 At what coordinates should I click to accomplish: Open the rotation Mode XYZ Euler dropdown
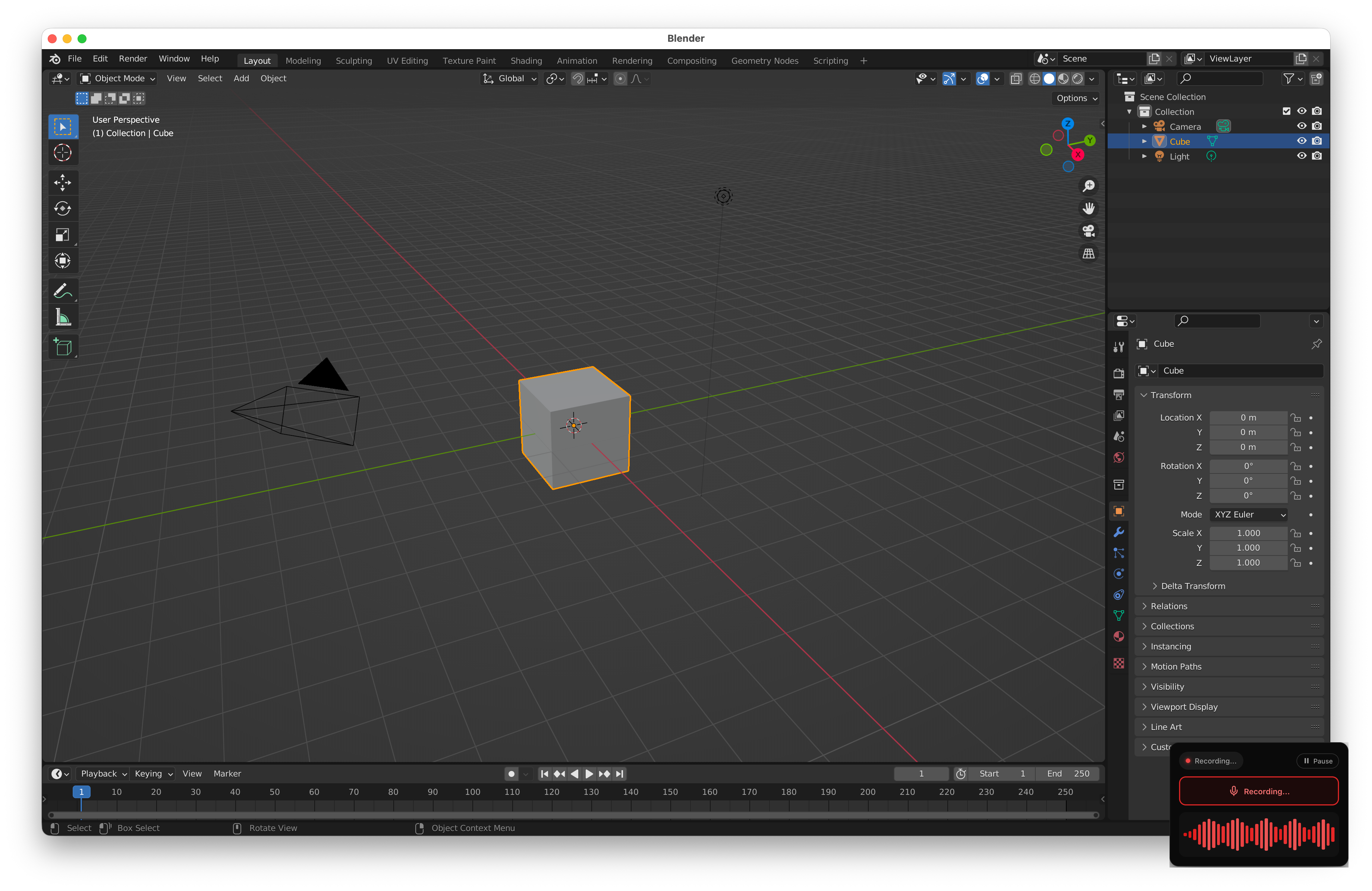tap(1249, 515)
